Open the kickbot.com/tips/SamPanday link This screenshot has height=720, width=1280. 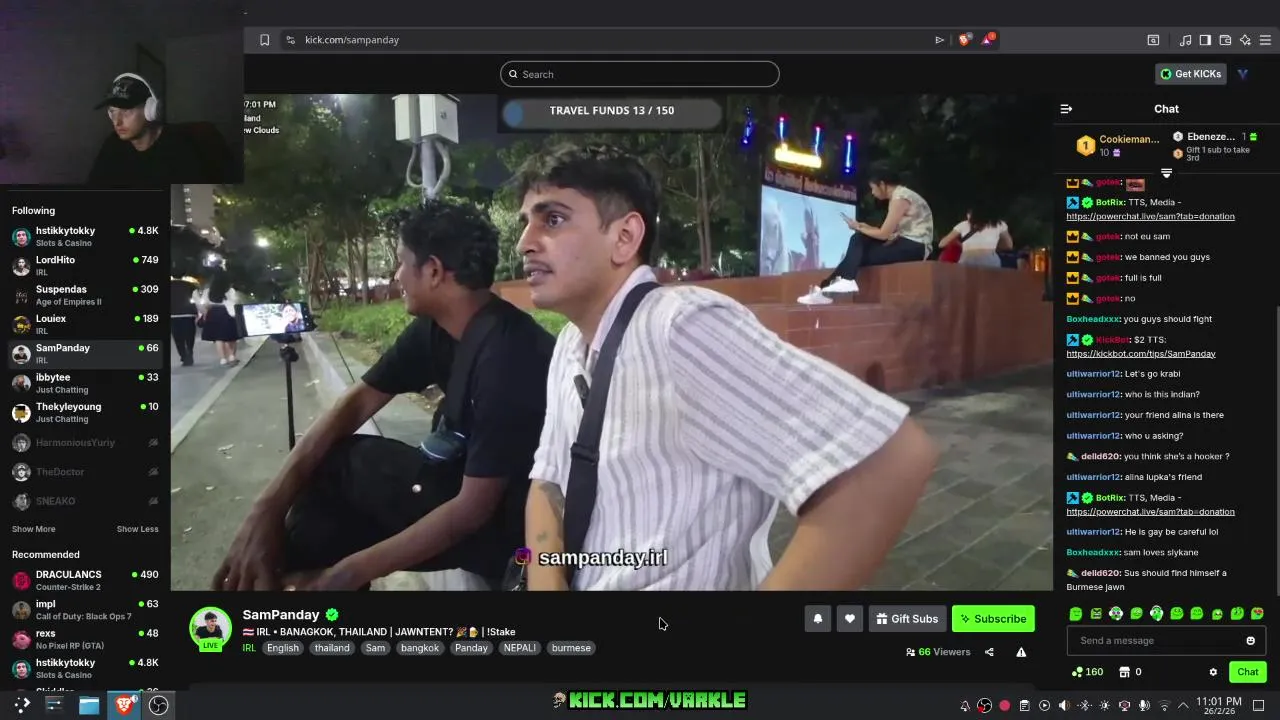pyautogui.click(x=1141, y=354)
